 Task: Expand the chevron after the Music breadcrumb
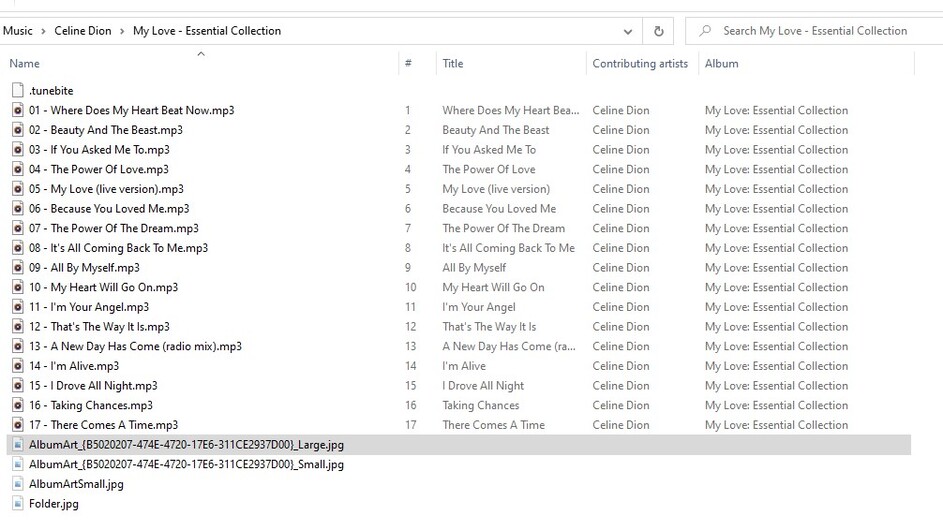click(x=43, y=31)
